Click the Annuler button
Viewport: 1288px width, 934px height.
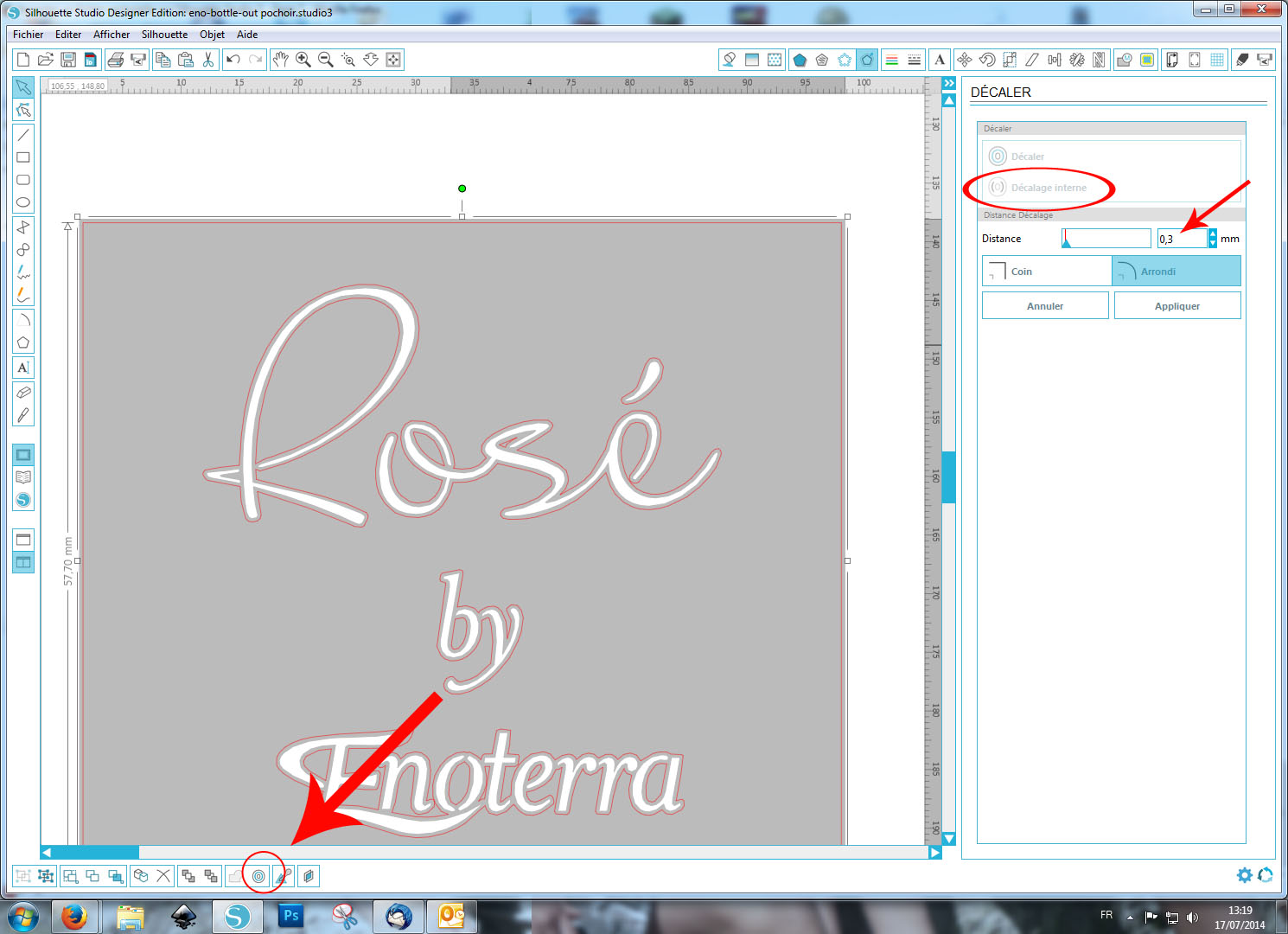point(1045,305)
